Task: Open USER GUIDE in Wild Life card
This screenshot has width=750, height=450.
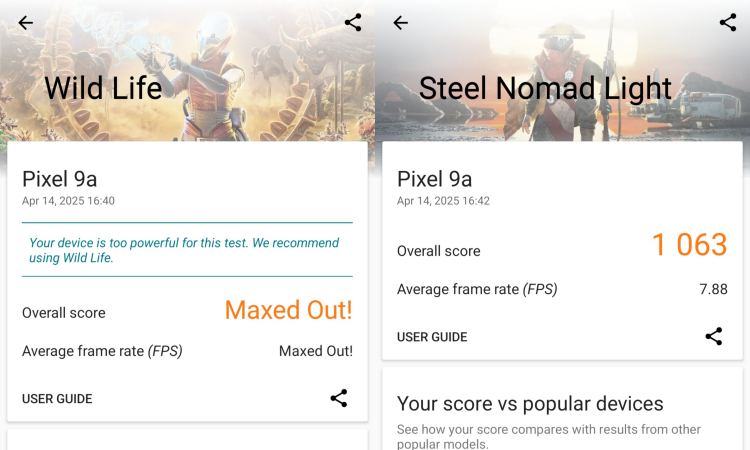Action: (x=57, y=399)
